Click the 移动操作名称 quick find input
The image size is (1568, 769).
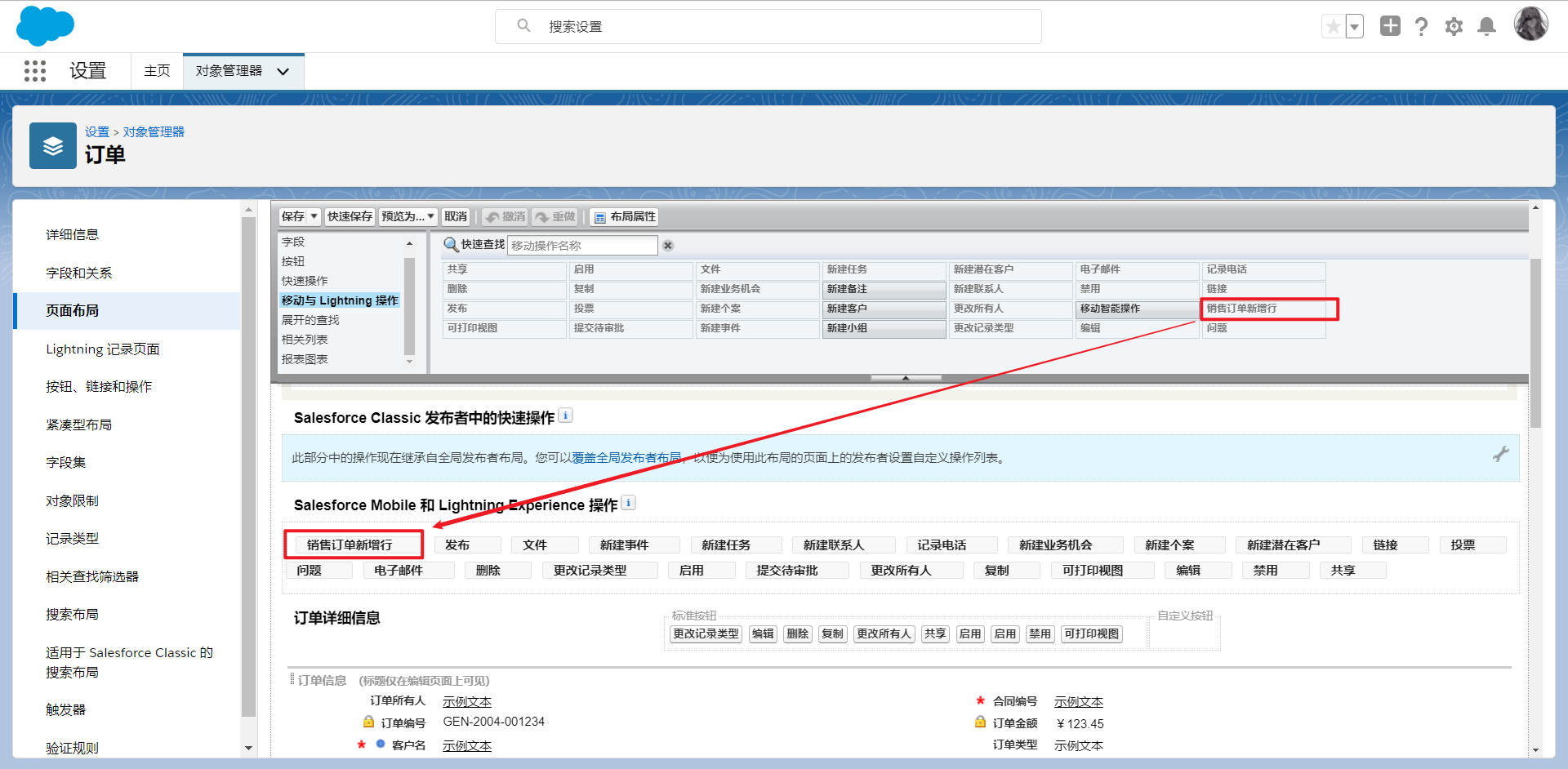(583, 245)
